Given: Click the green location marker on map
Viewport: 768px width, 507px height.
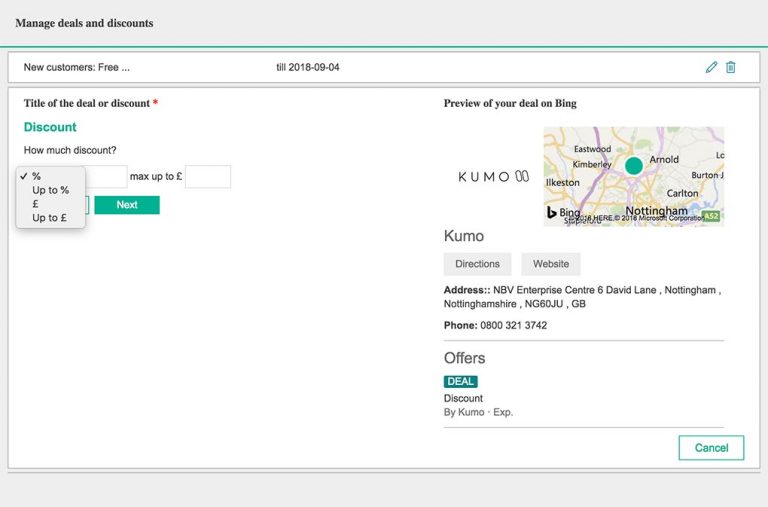Looking at the screenshot, I should [634, 166].
